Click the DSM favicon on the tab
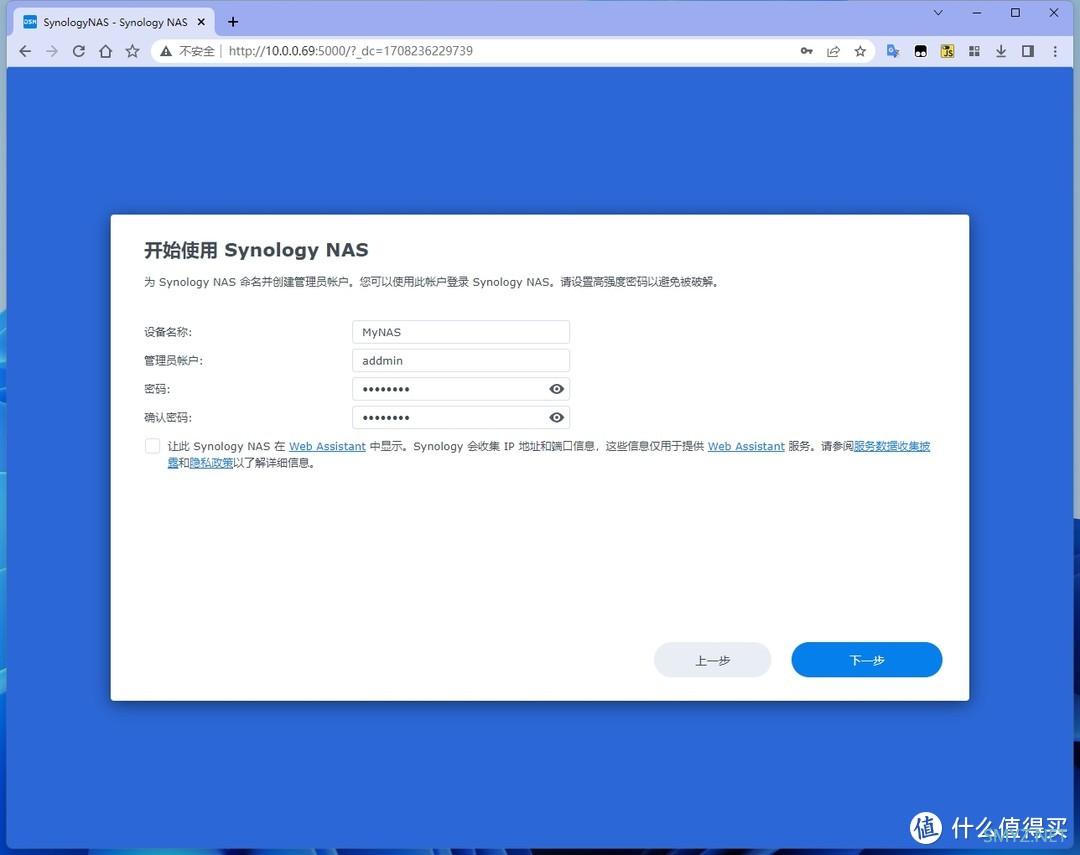This screenshot has width=1080, height=855. [x=30, y=22]
